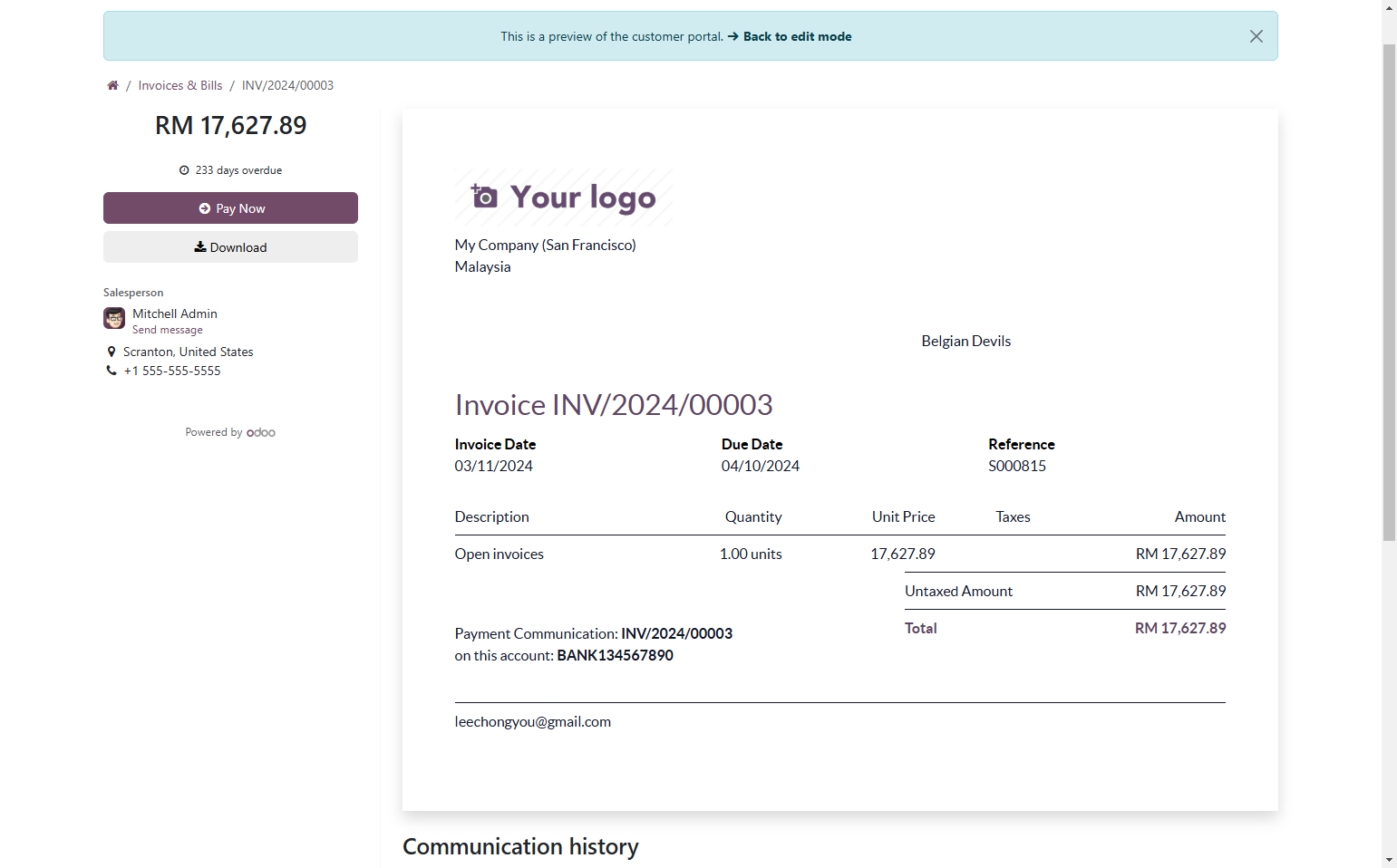1397x868 pixels.
Task: Click the scrollbar down arrow
Action: click(x=1389, y=860)
